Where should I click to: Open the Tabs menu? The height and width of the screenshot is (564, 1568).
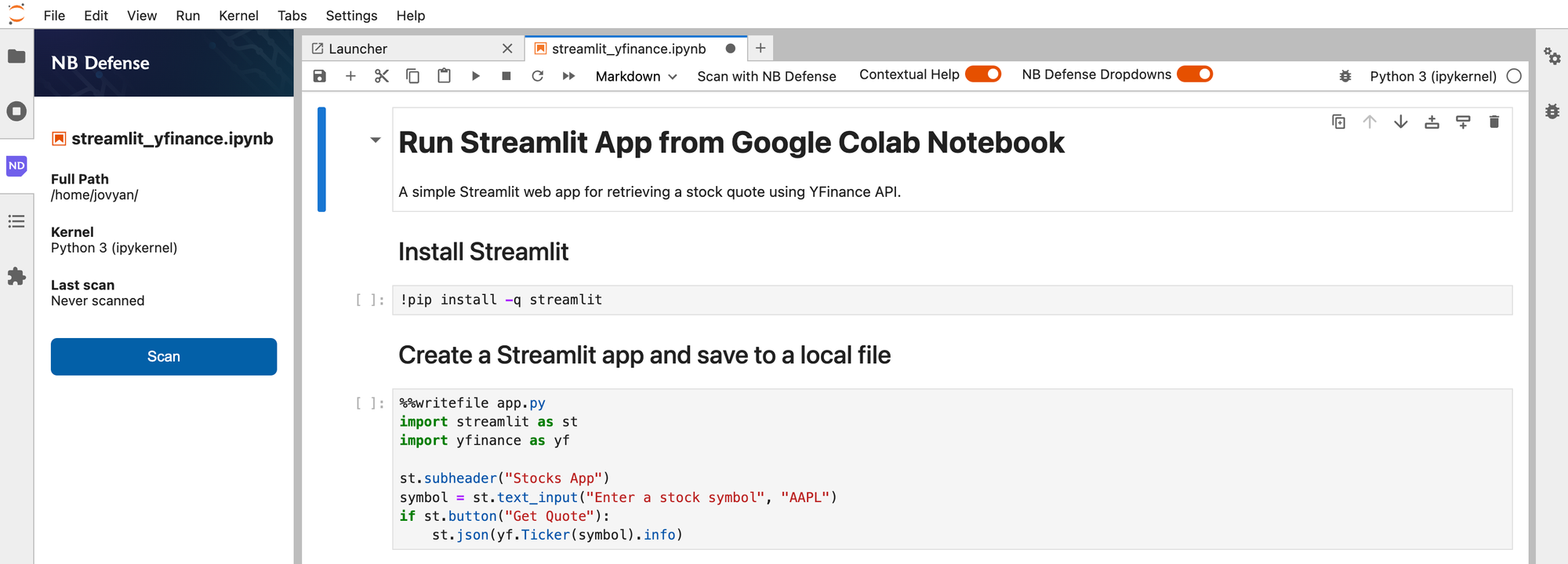click(x=292, y=16)
